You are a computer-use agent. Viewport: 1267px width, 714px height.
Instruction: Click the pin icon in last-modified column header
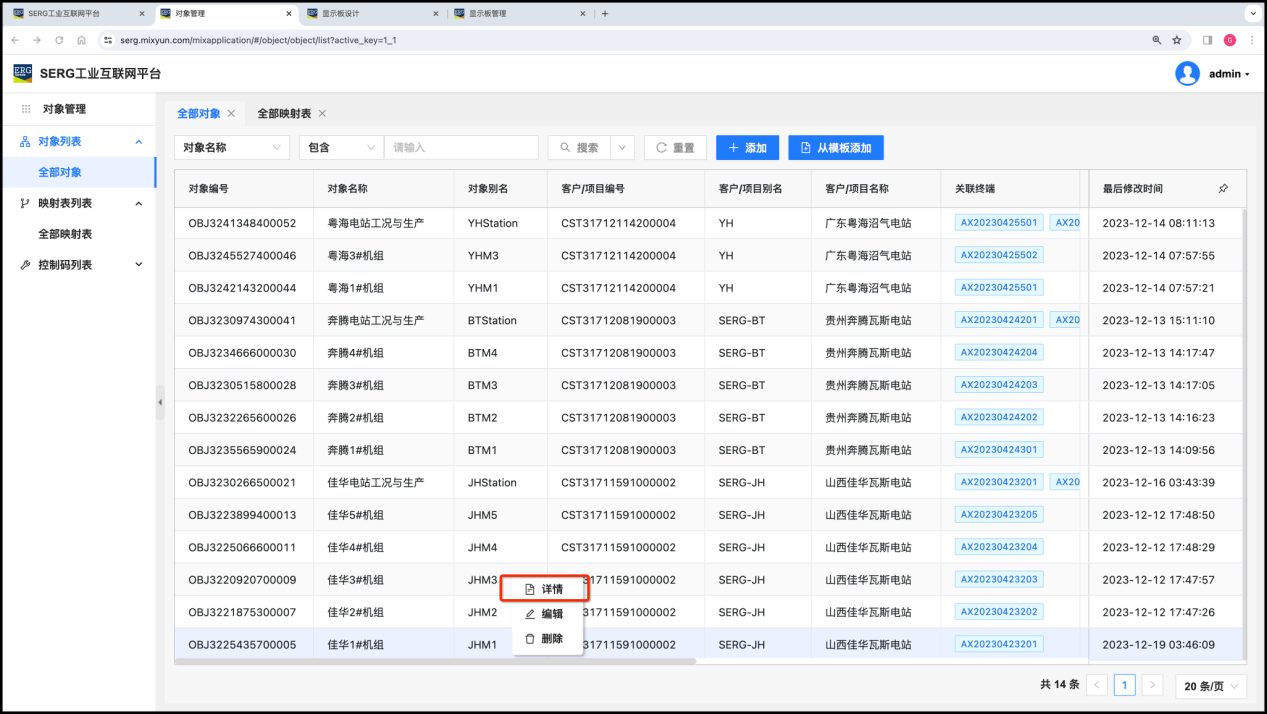pos(1223,188)
